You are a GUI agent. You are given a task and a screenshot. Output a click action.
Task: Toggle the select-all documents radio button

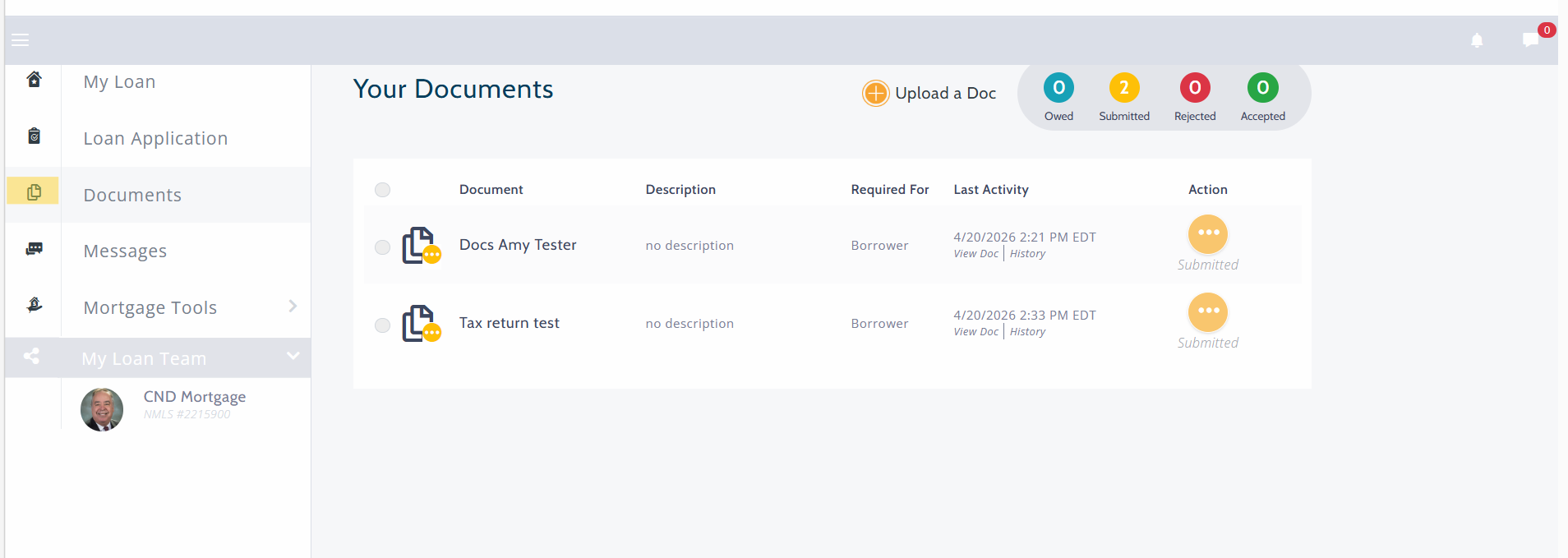point(382,190)
